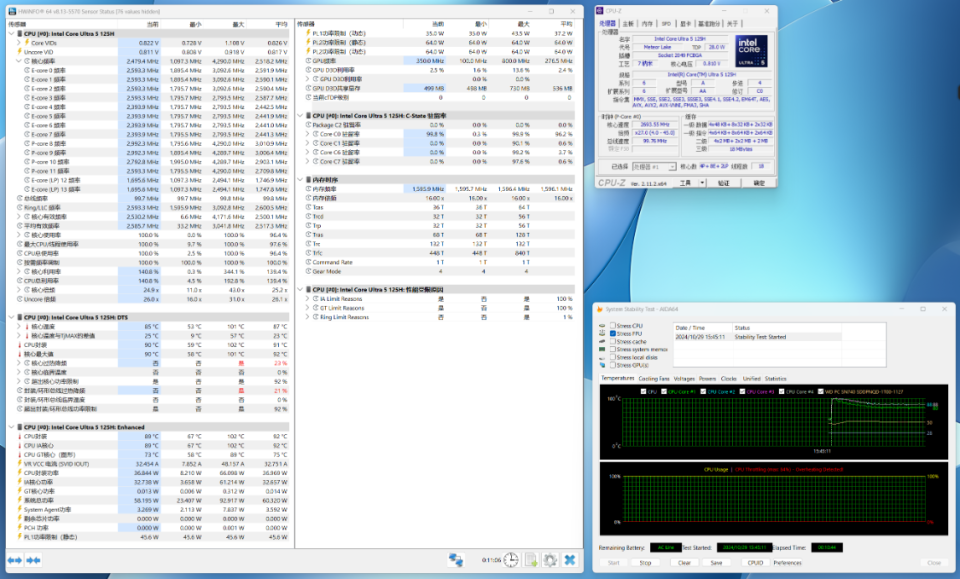Enable Stress GPU(s) checkbox
The height and width of the screenshot is (579, 960).
click(613, 365)
